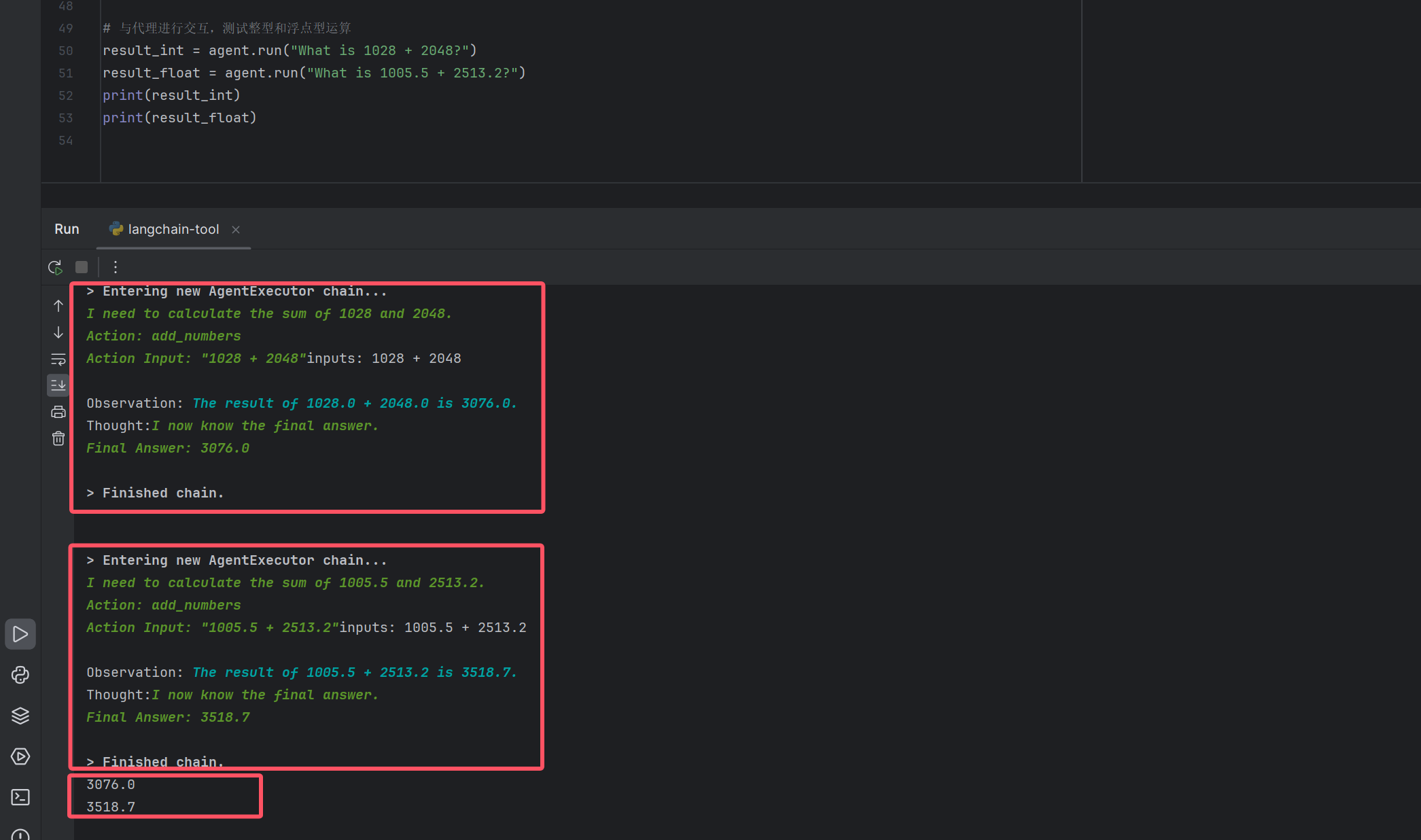Screen dimensions: 1421x840
Task: Clear all console output with trash icon
Action: [x=58, y=438]
